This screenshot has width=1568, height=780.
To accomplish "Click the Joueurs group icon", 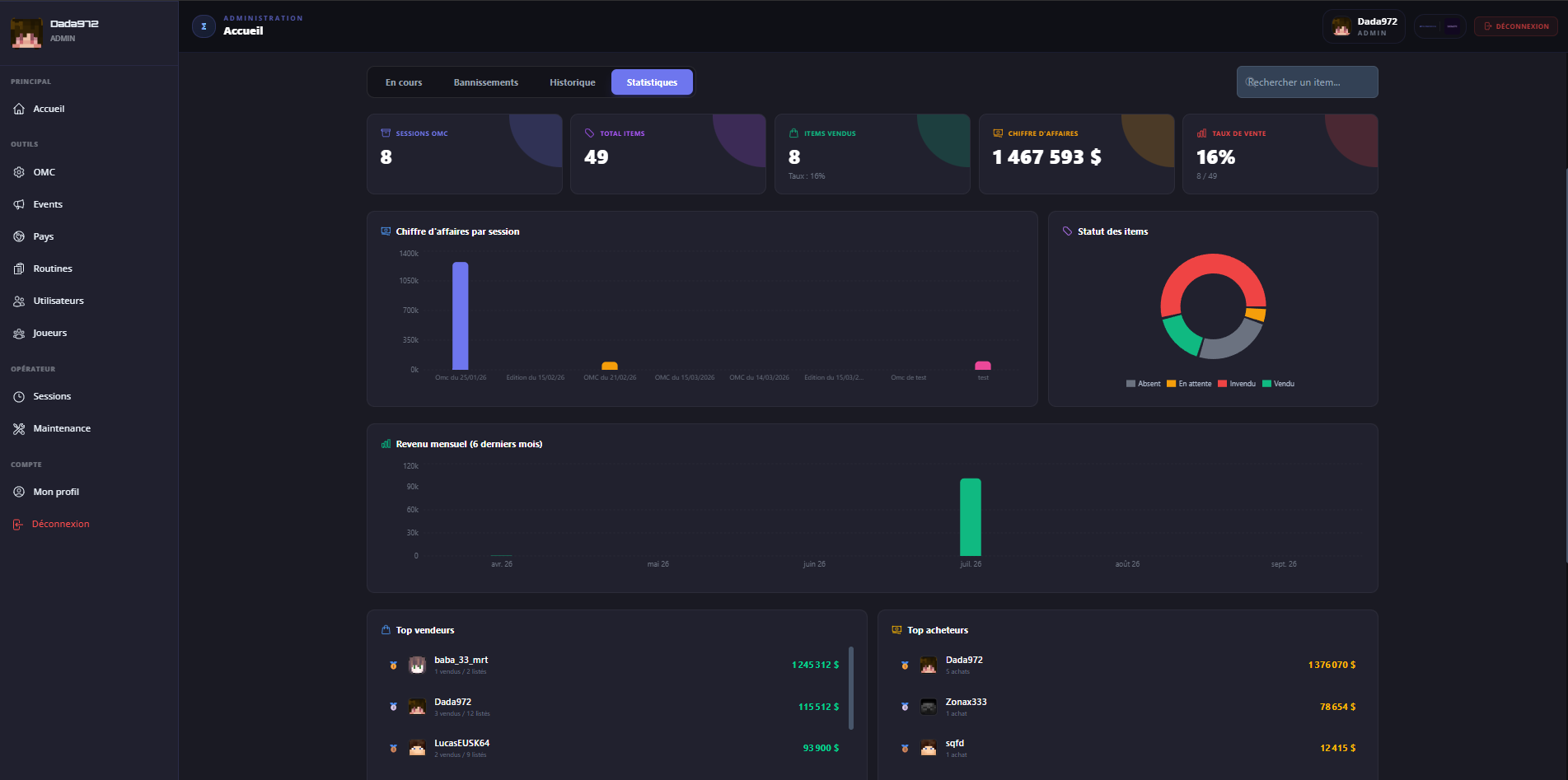I will [19, 333].
